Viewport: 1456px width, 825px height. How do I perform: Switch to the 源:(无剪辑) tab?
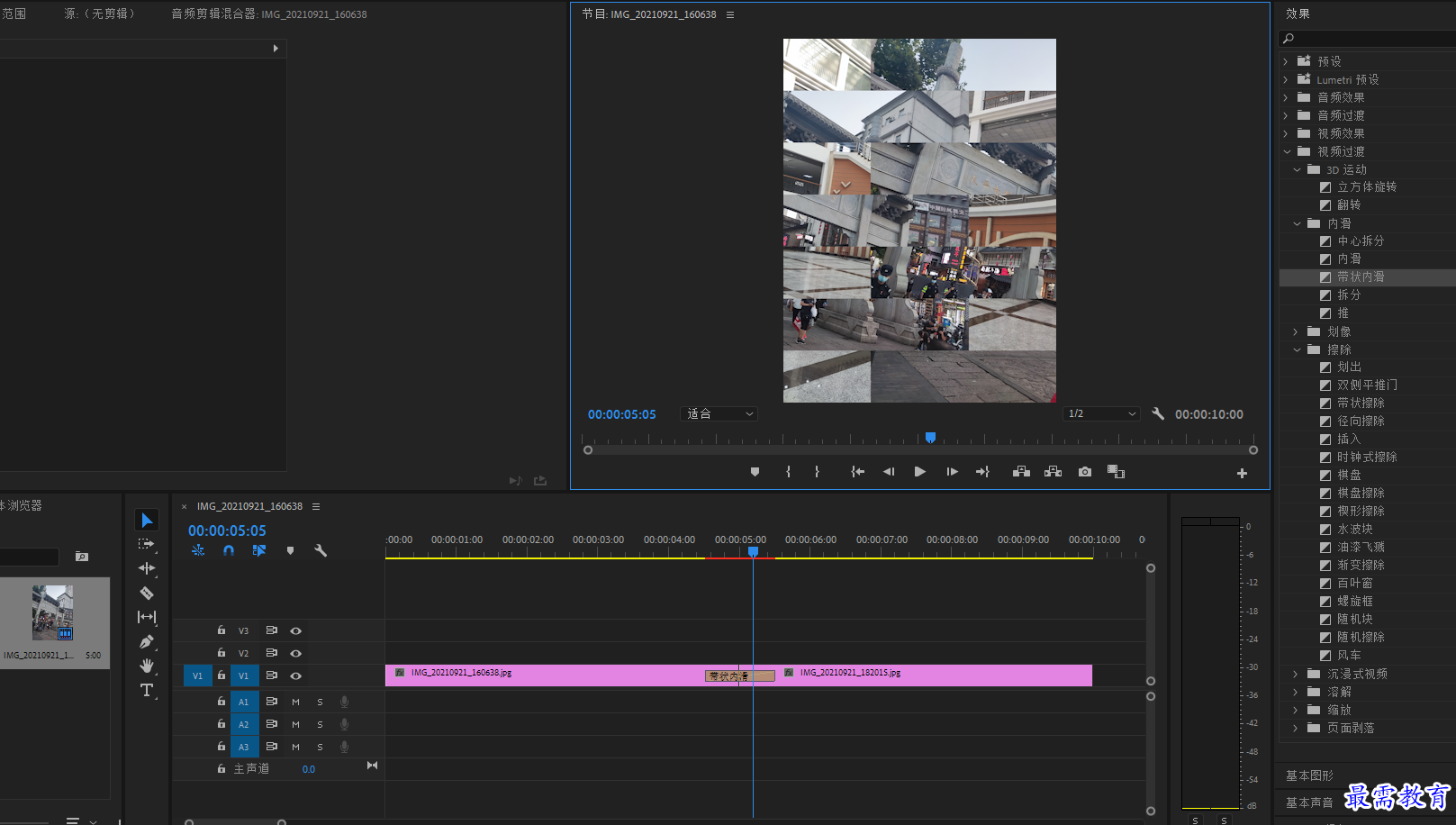coord(100,14)
